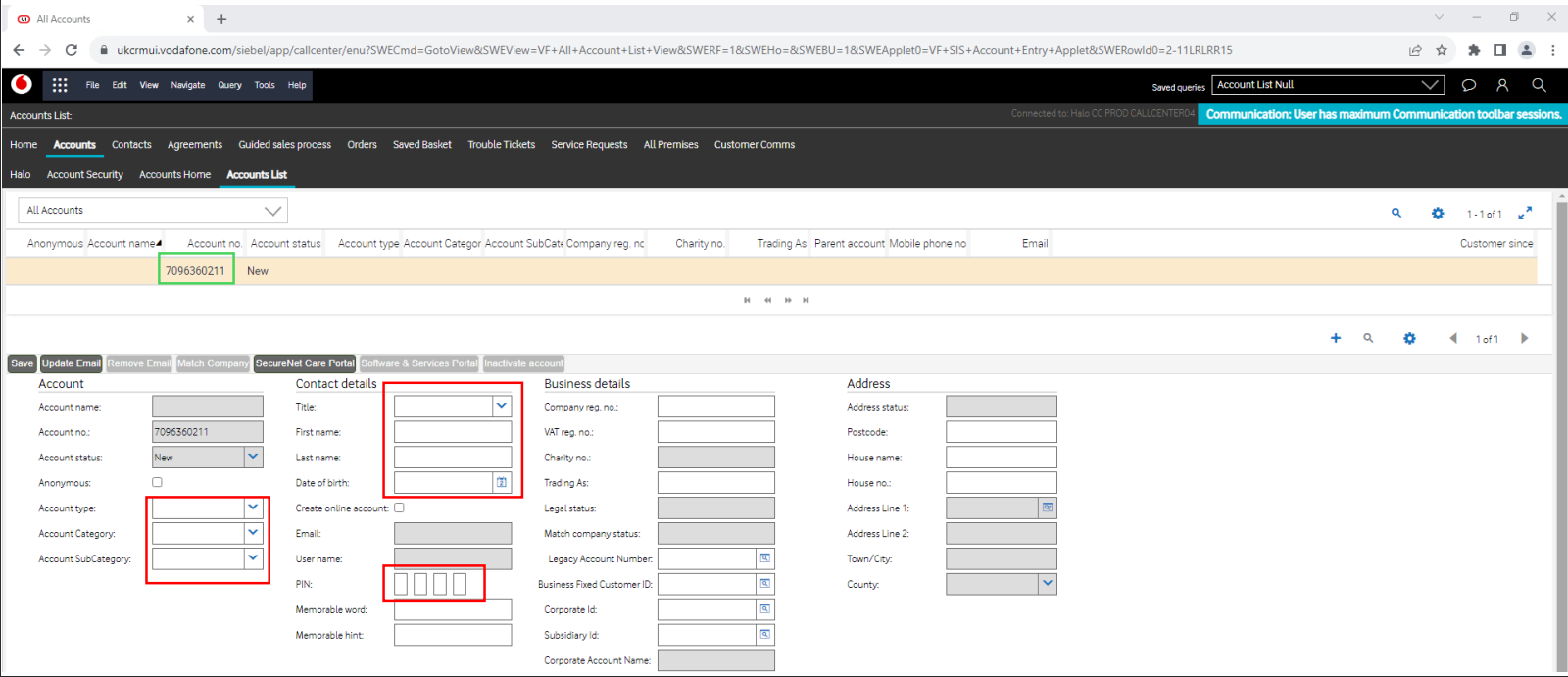This screenshot has height=677, width=1568.
Task: Open a new browser tab
Action: click(x=221, y=19)
